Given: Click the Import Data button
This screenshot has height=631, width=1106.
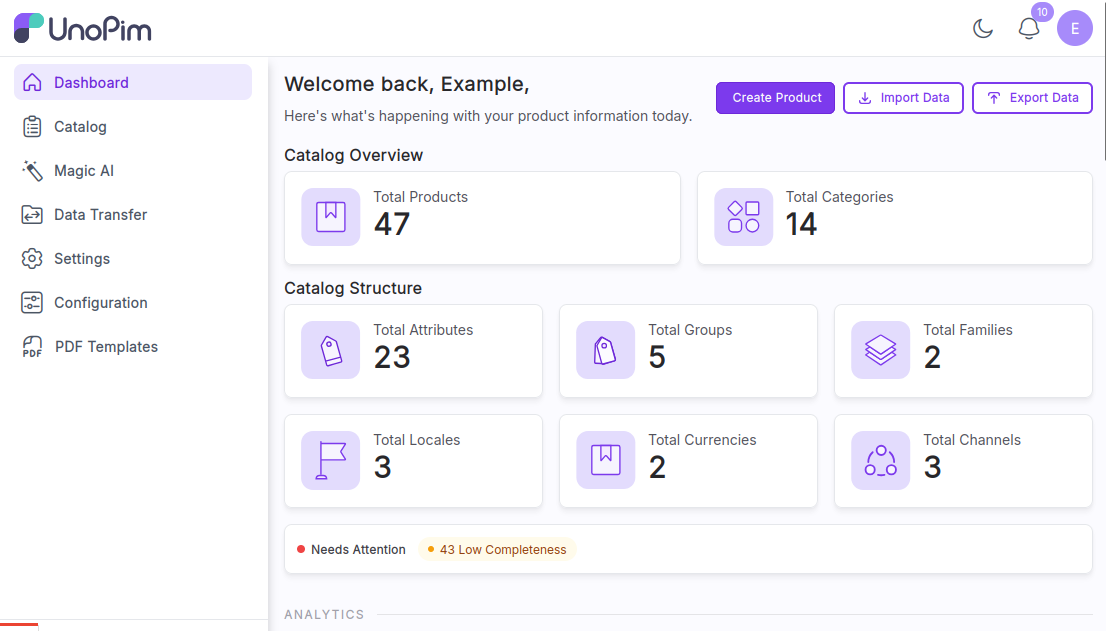Looking at the screenshot, I should click(904, 98).
